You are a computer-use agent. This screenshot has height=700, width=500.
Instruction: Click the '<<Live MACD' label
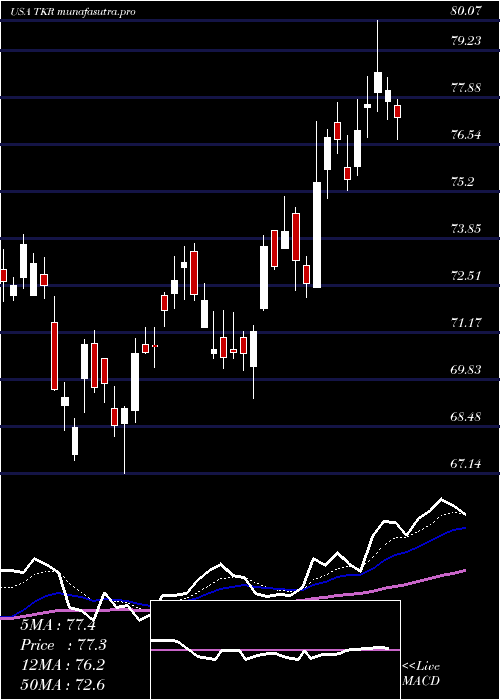421,674
